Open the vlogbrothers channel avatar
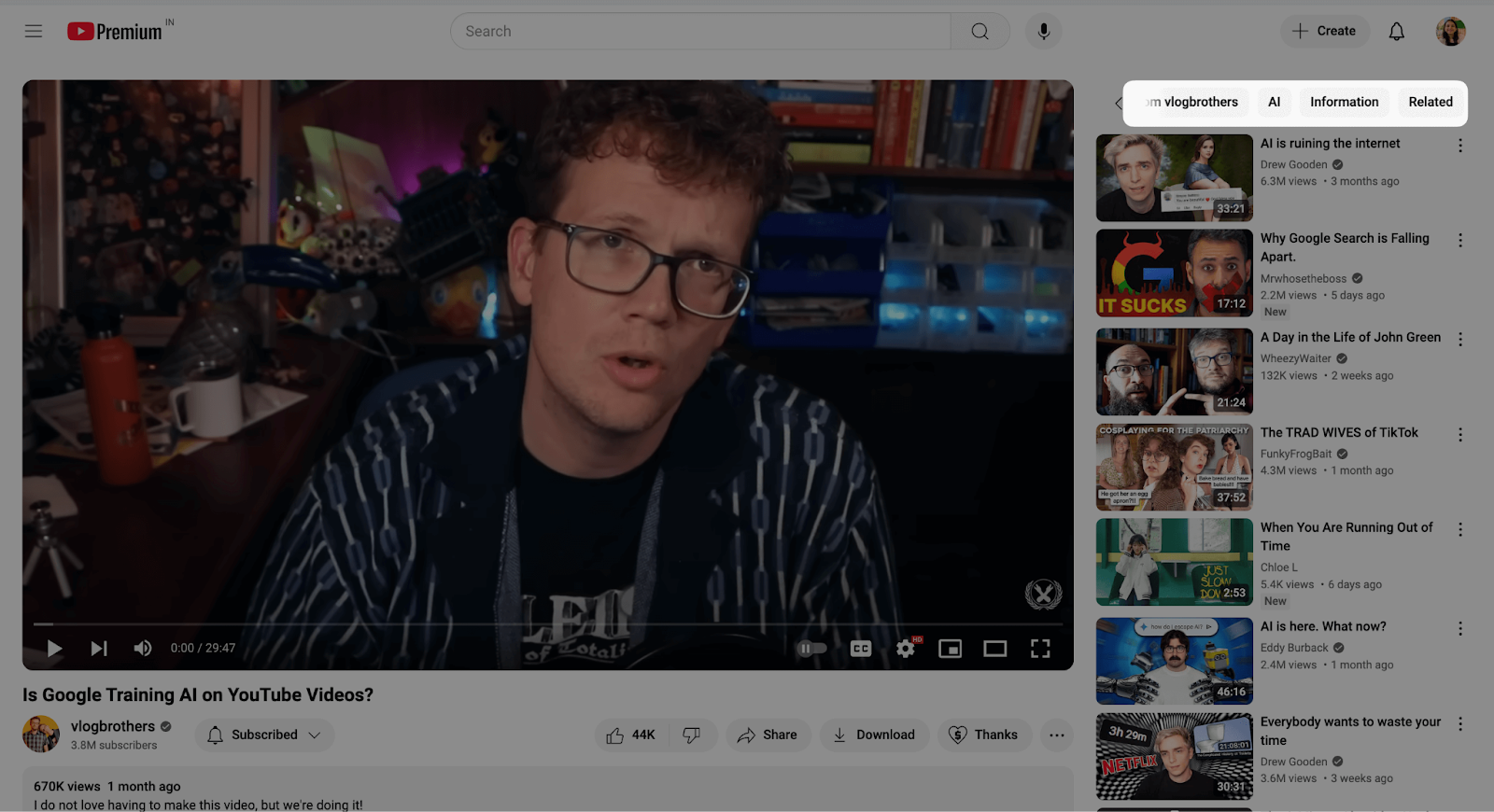 point(41,735)
